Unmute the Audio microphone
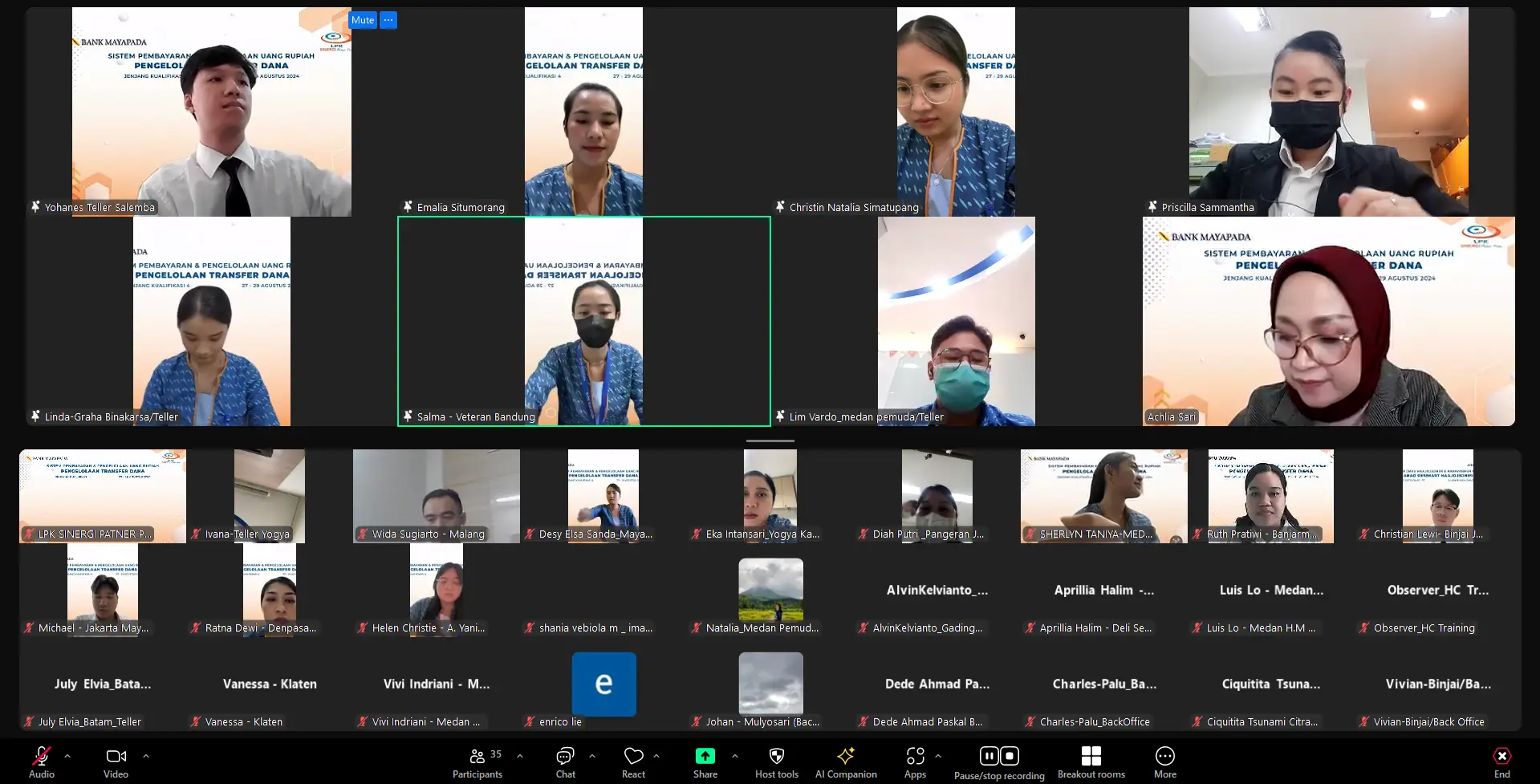 pos(42,762)
